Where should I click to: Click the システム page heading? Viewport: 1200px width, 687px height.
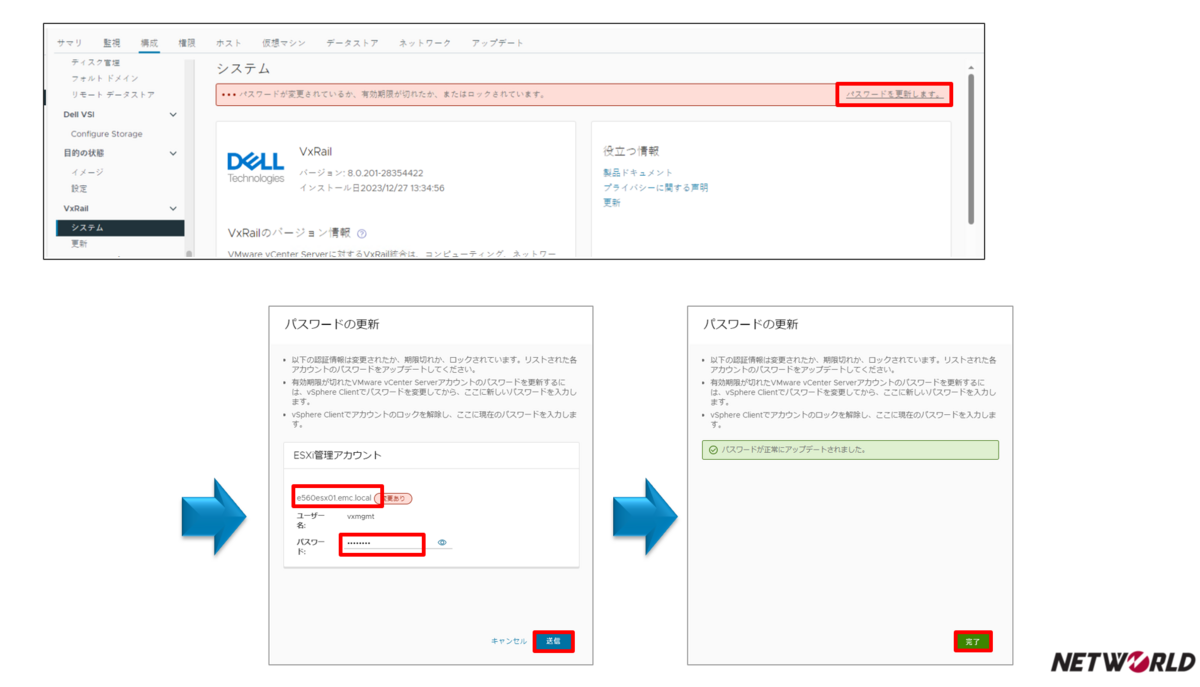243,68
